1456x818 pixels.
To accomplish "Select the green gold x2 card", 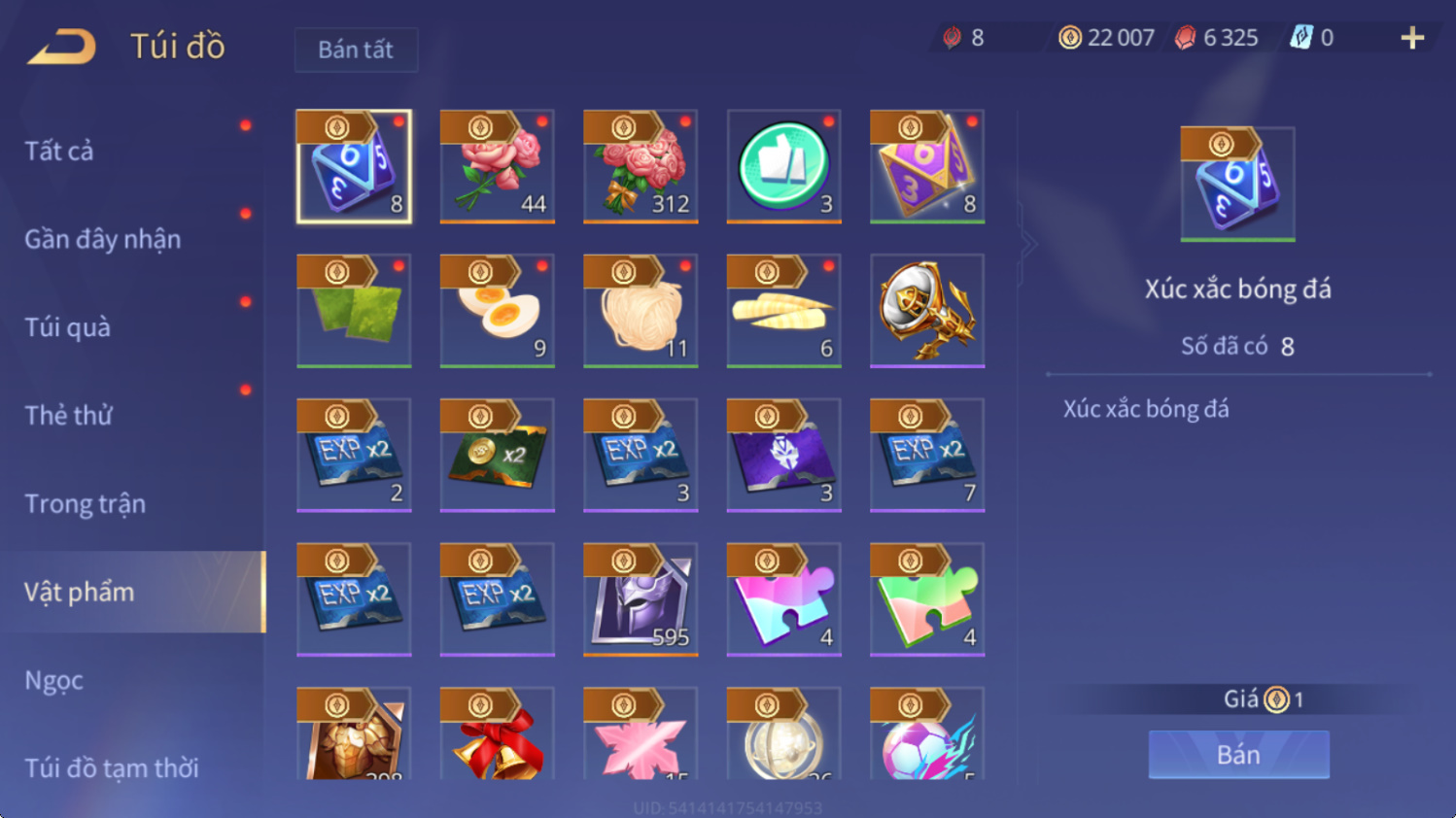I will tap(497, 455).
